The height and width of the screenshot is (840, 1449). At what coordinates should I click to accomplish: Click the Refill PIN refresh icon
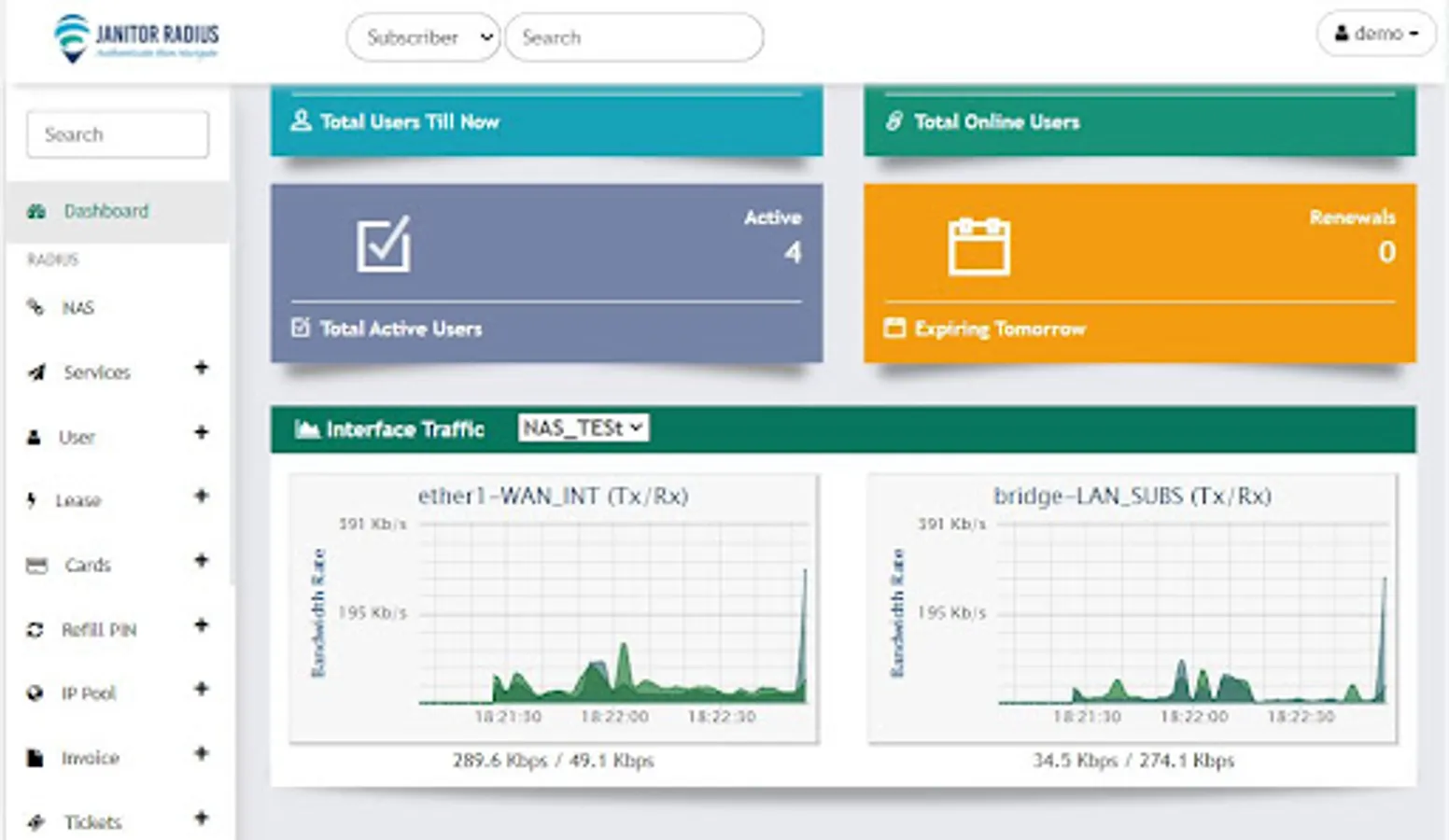(x=35, y=630)
